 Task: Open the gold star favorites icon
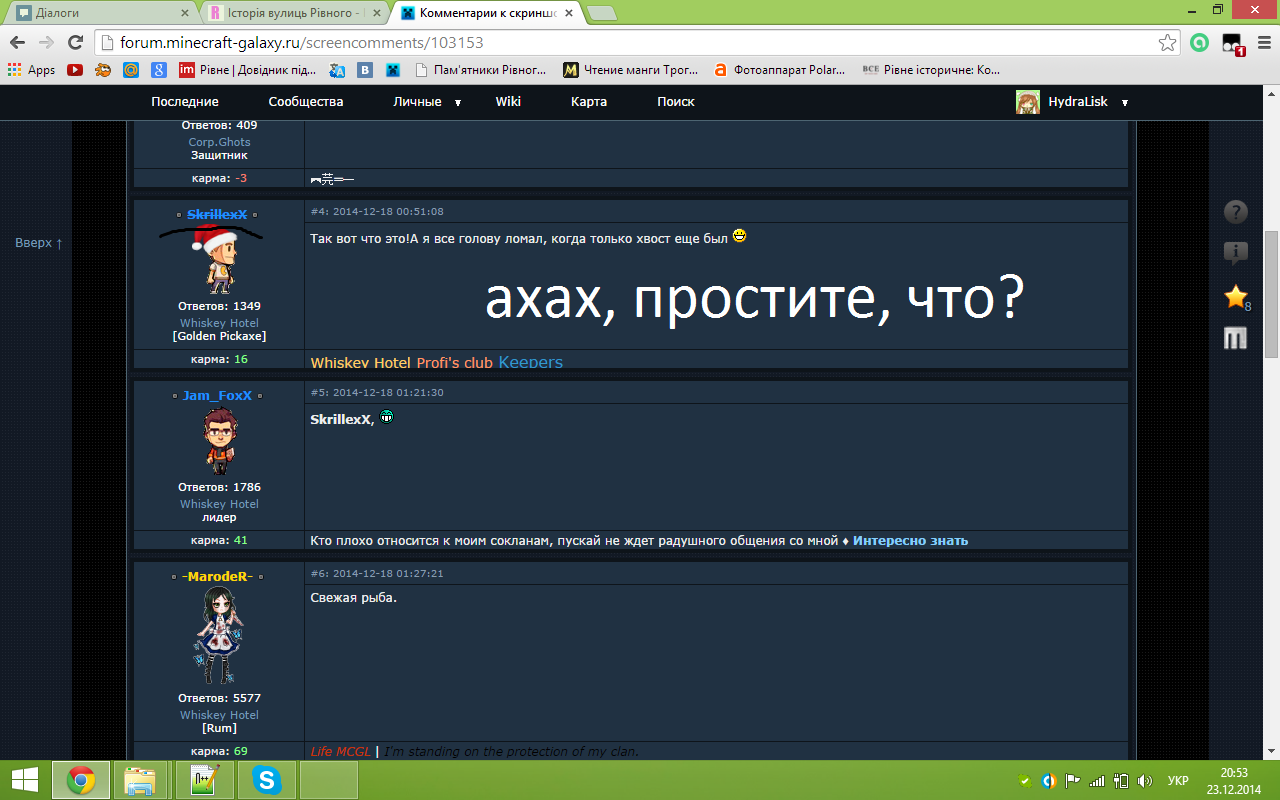[1236, 297]
